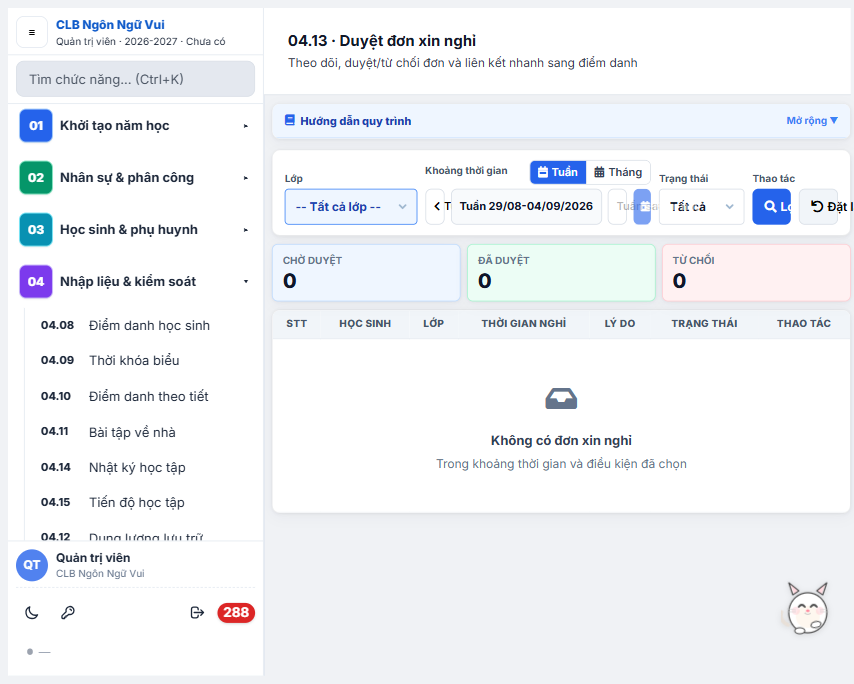Image resolution: width=854 pixels, height=684 pixels.
Task: Click the CLB Ngôn Ngữ Vui title link
Action: (x=110, y=25)
